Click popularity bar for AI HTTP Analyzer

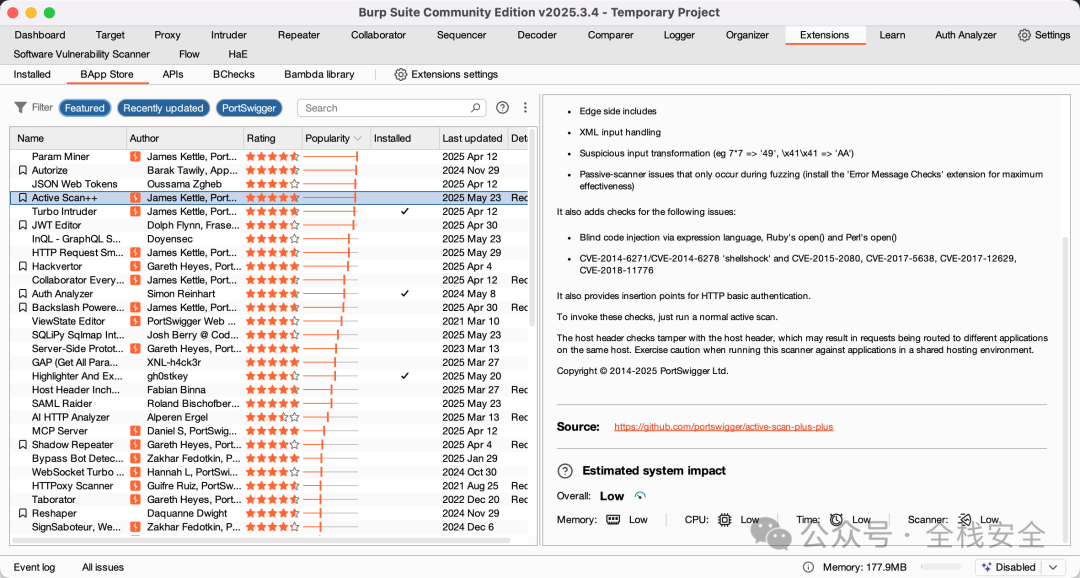click(331, 417)
